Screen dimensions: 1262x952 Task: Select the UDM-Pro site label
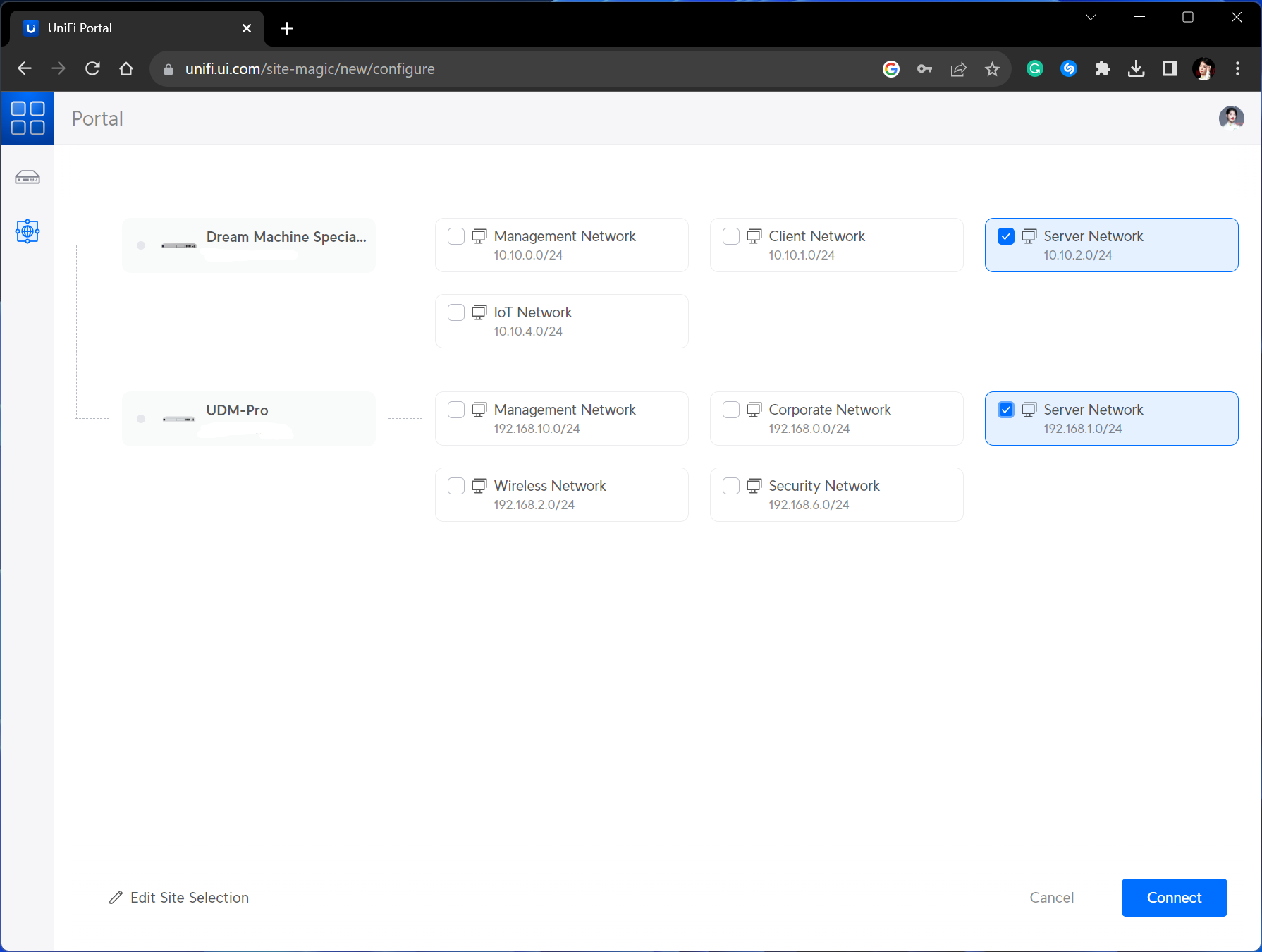(237, 410)
